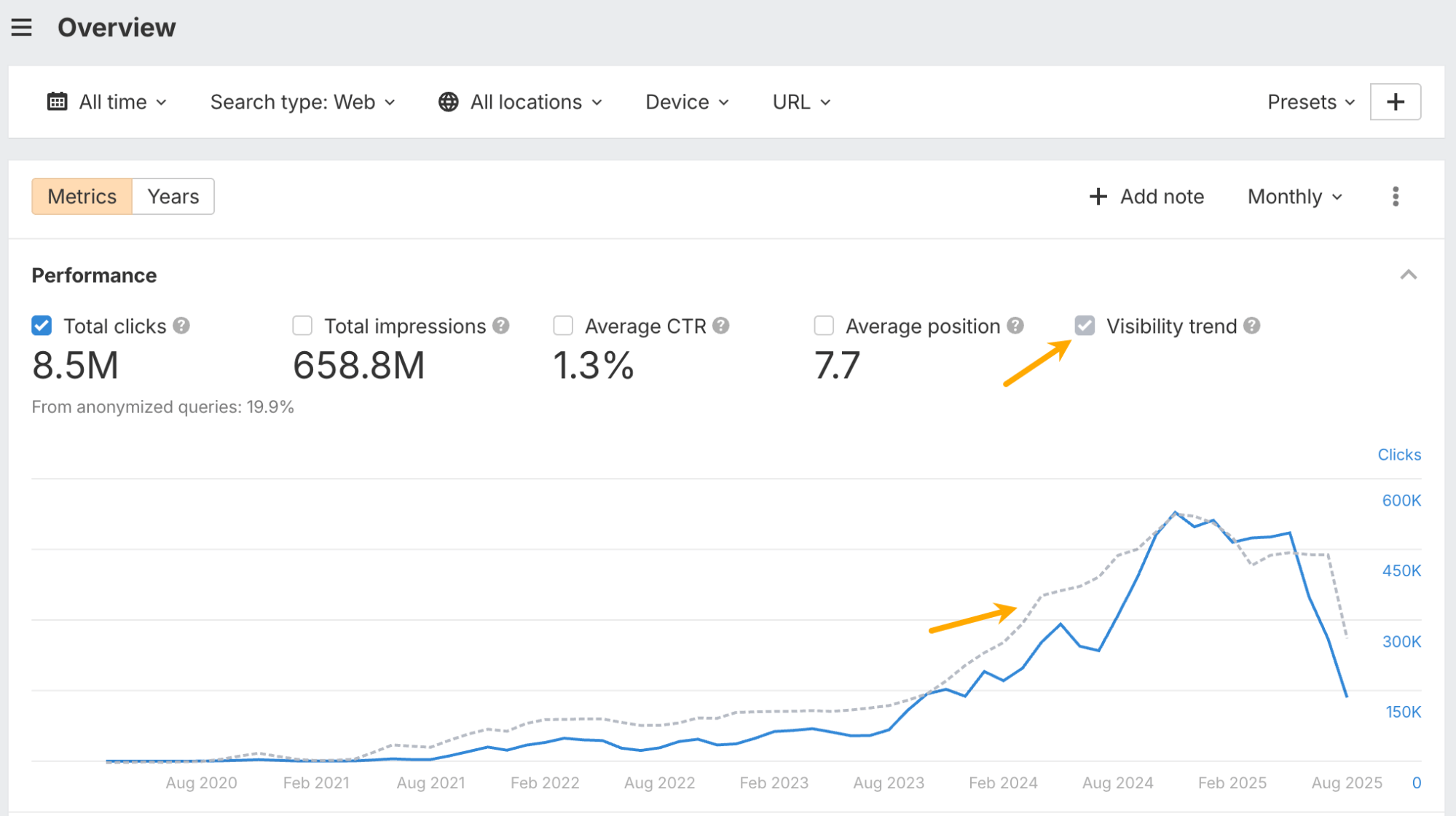Click the help icon beside Visibility trend
1456x816 pixels.
[1252, 326]
